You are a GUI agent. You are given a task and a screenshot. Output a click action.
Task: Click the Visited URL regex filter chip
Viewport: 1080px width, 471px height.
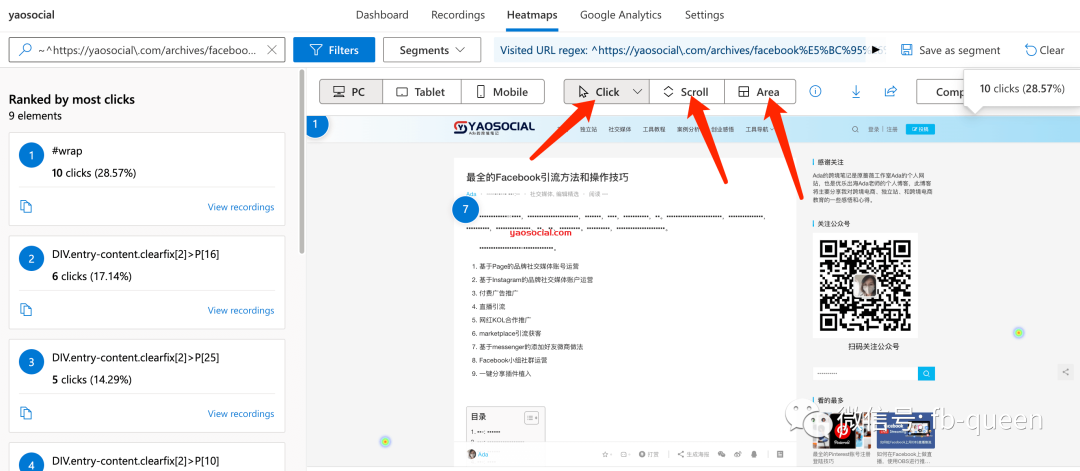[682, 50]
